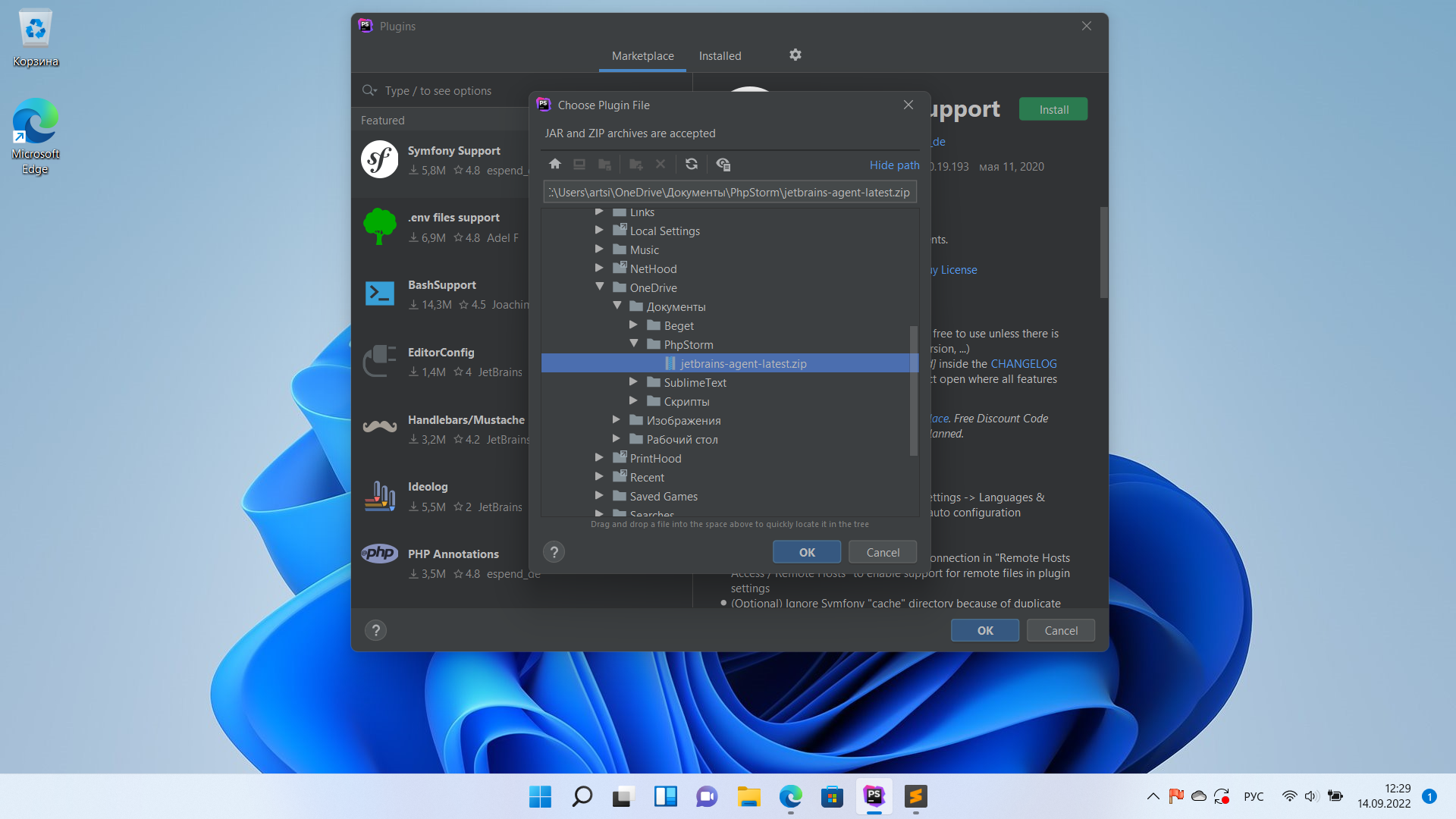This screenshot has width=1456, height=819.
Task: Collapse the PhpStorm folder
Action: point(634,344)
